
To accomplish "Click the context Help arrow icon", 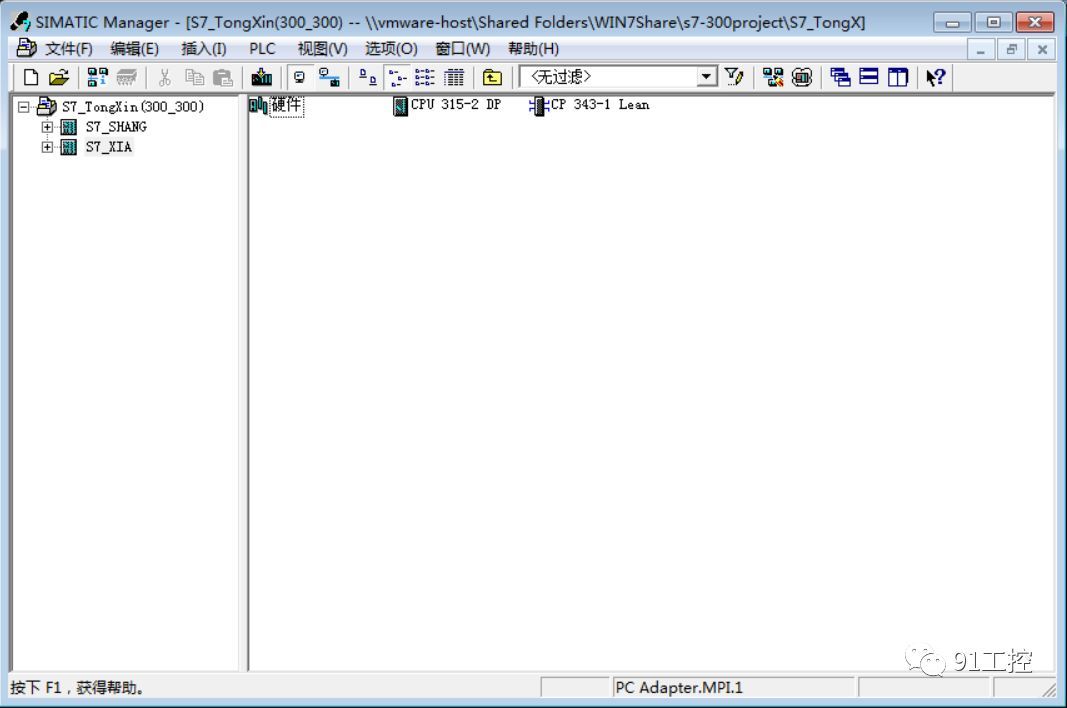I will click(x=935, y=77).
